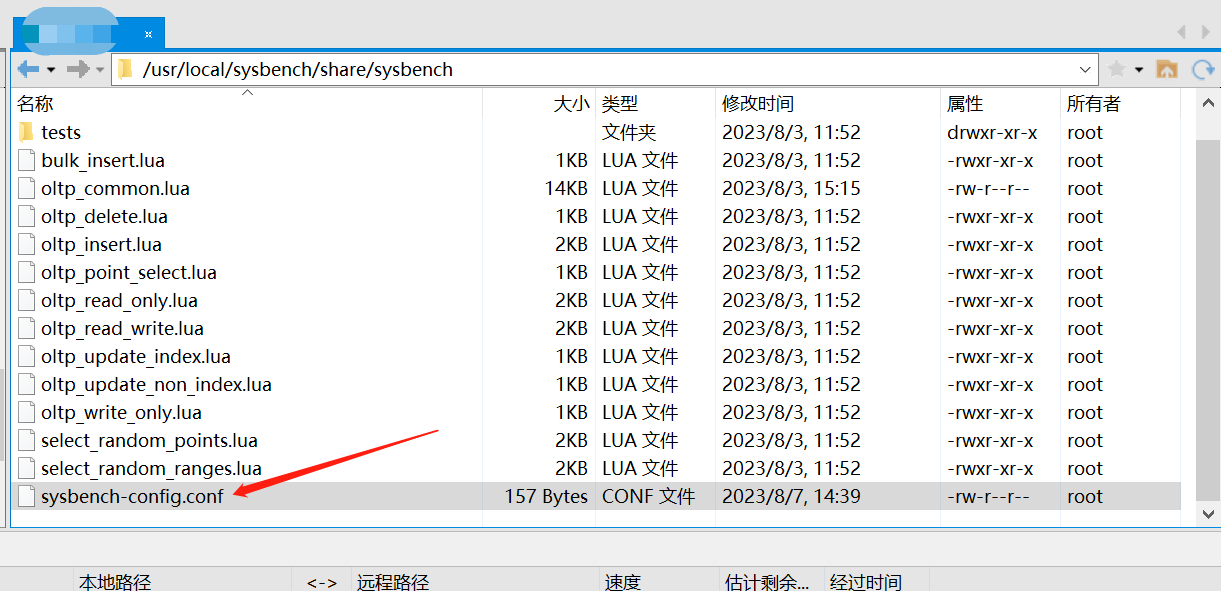Screen dimensions: 1221x591
Task: Select the bulk_insert.lua file
Action: point(102,160)
